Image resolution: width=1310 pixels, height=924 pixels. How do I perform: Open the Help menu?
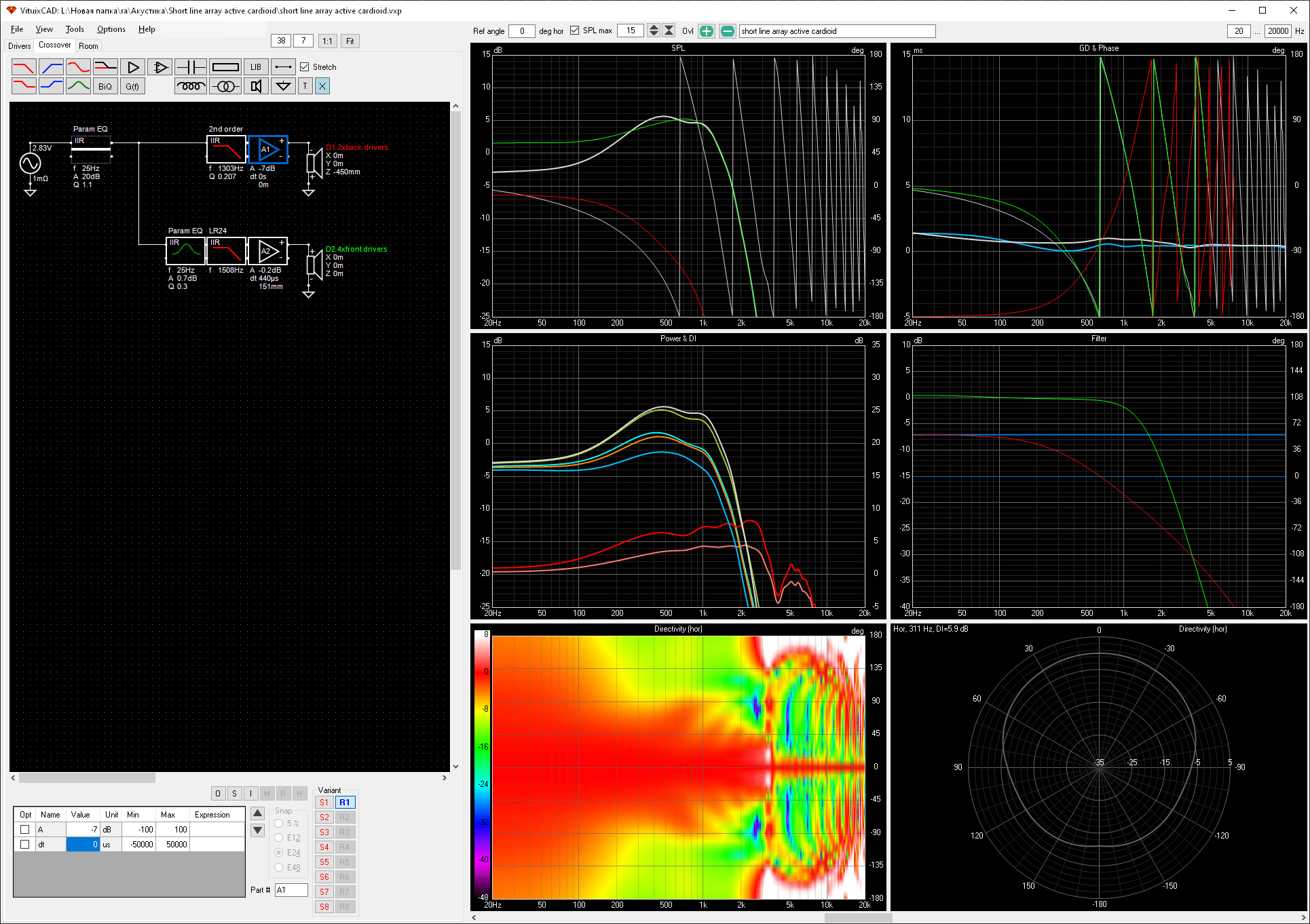(x=147, y=29)
